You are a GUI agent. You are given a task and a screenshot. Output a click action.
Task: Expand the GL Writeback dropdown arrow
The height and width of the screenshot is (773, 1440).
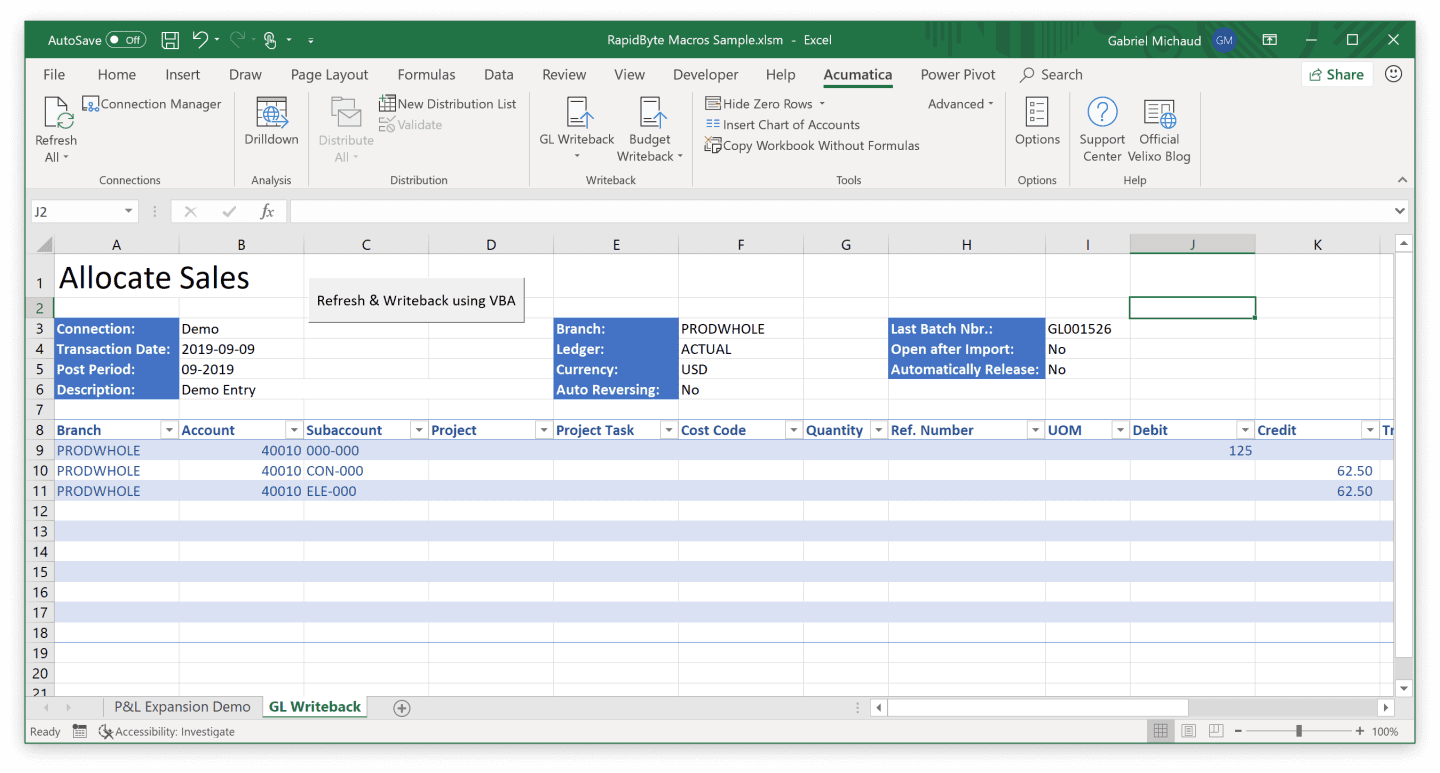576,154
